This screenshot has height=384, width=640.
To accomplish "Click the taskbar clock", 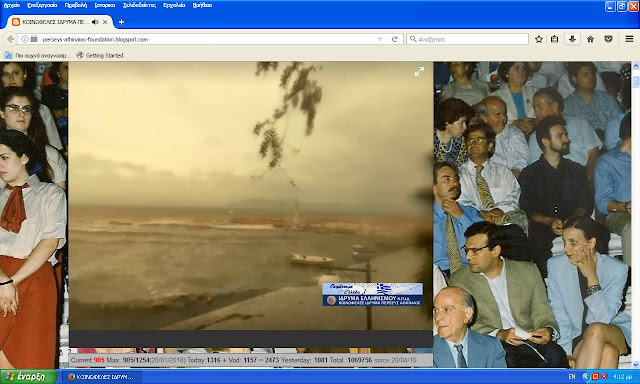I will click(x=622, y=377).
